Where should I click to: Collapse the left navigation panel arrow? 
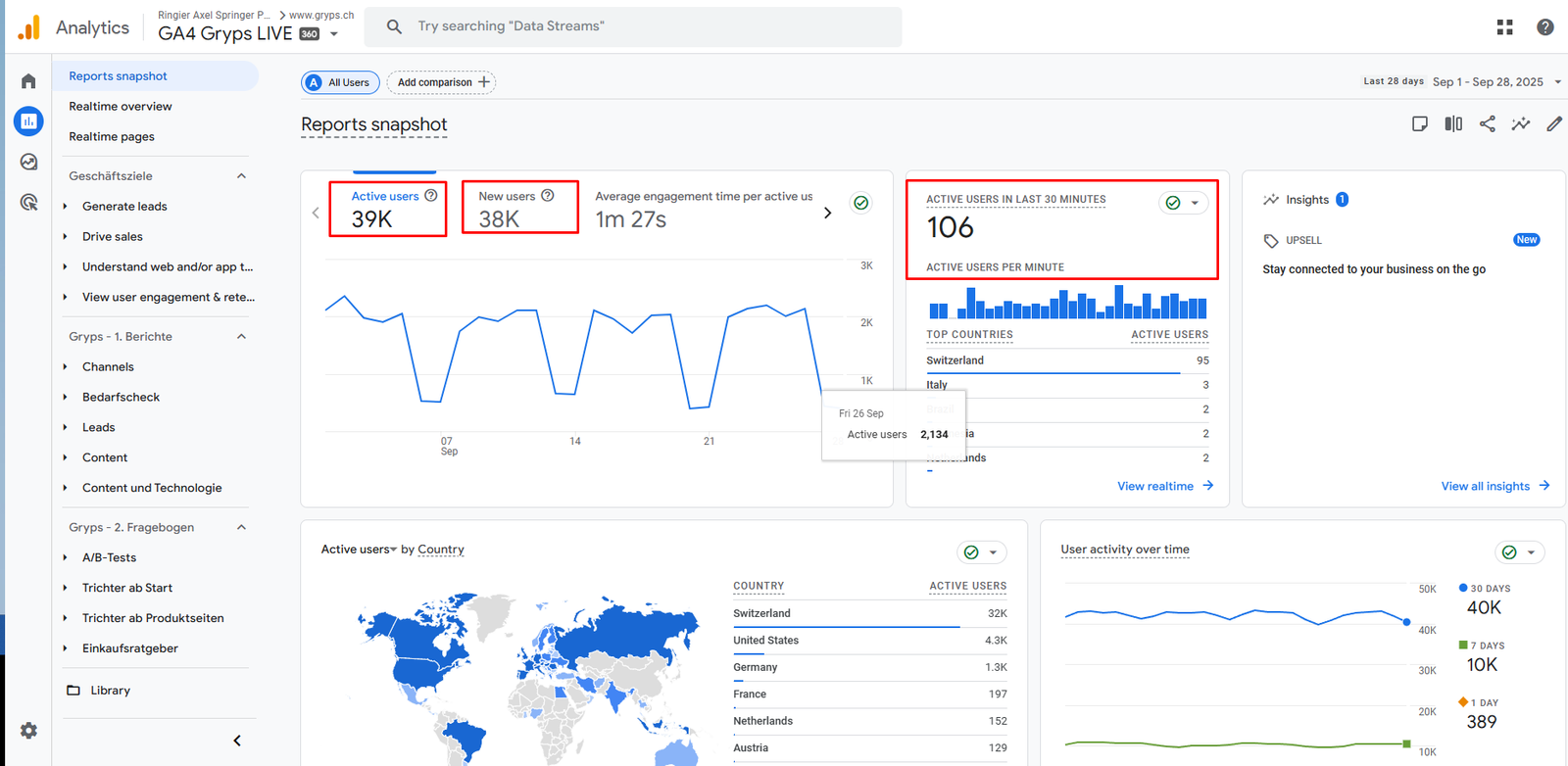coord(237,741)
